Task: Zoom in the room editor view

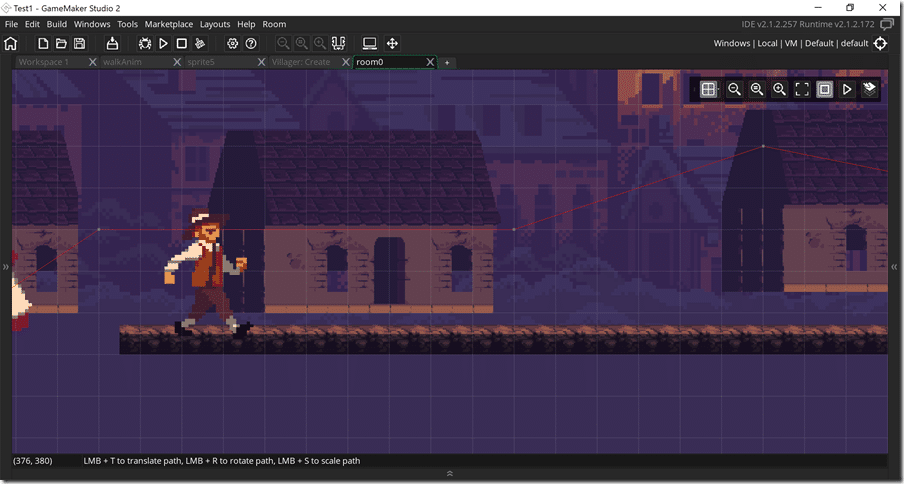Action: pos(779,89)
